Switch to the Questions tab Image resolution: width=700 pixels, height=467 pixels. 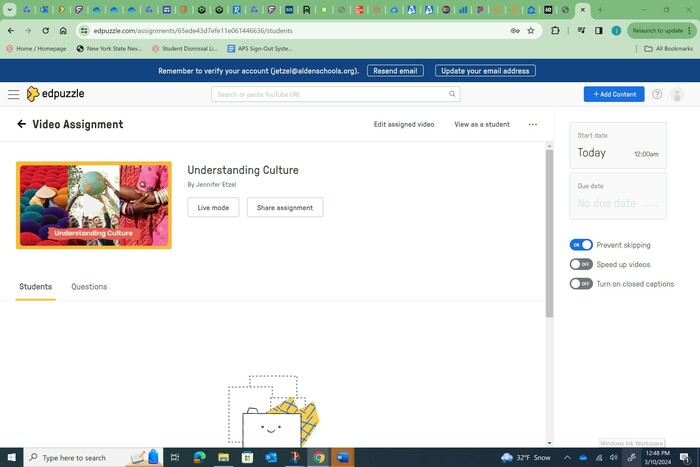click(89, 287)
